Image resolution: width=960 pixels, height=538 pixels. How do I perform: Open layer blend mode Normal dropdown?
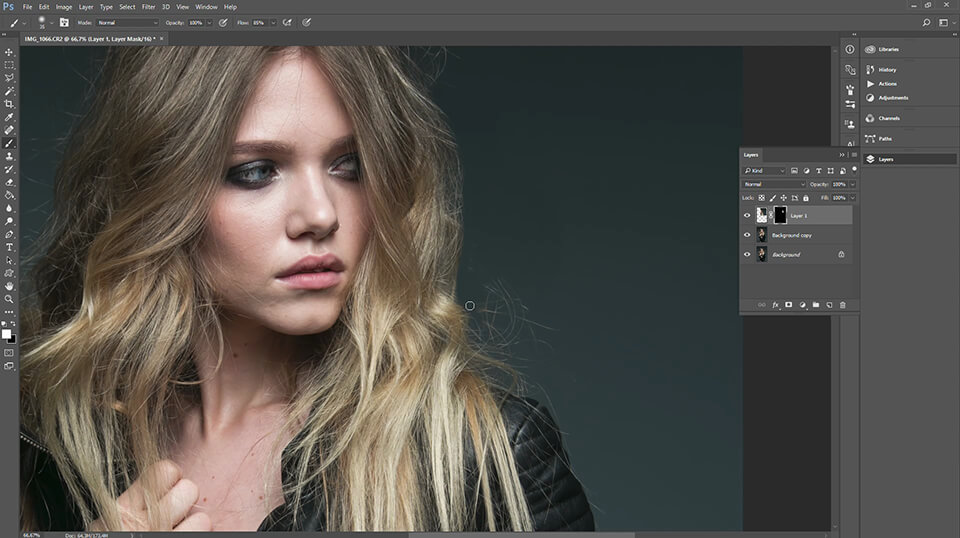point(774,184)
